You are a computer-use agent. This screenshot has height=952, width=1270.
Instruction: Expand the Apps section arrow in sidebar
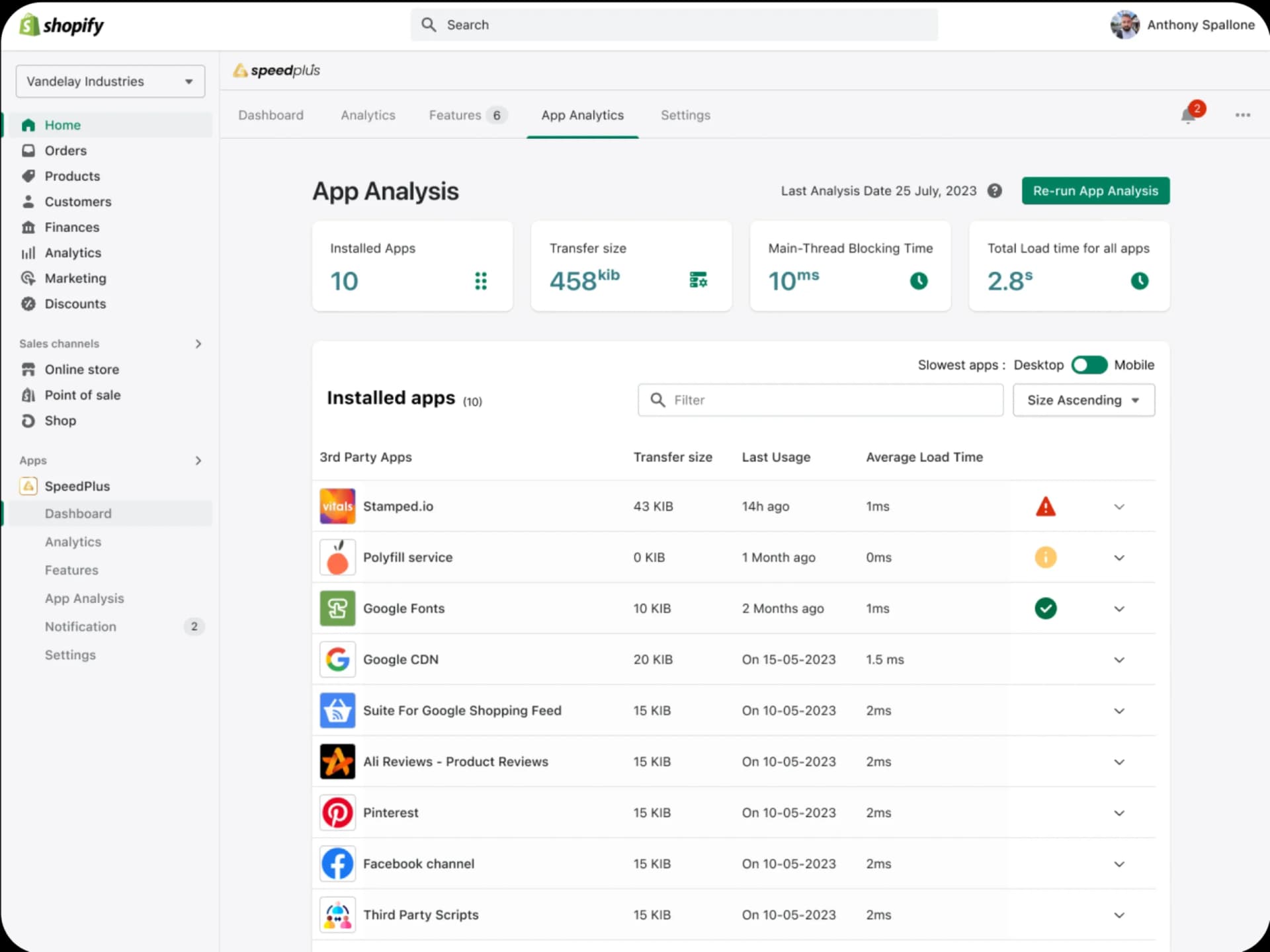pyautogui.click(x=198, y=461)
